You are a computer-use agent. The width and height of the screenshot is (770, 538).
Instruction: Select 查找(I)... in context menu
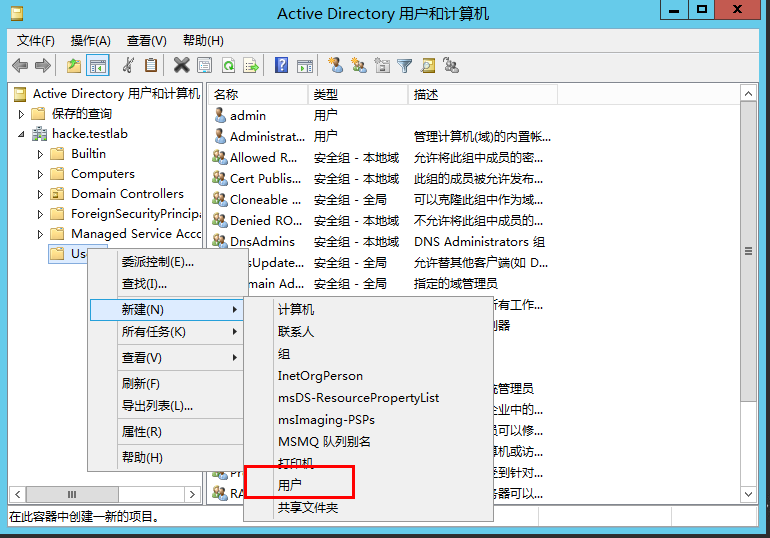[x=166, y=284]
